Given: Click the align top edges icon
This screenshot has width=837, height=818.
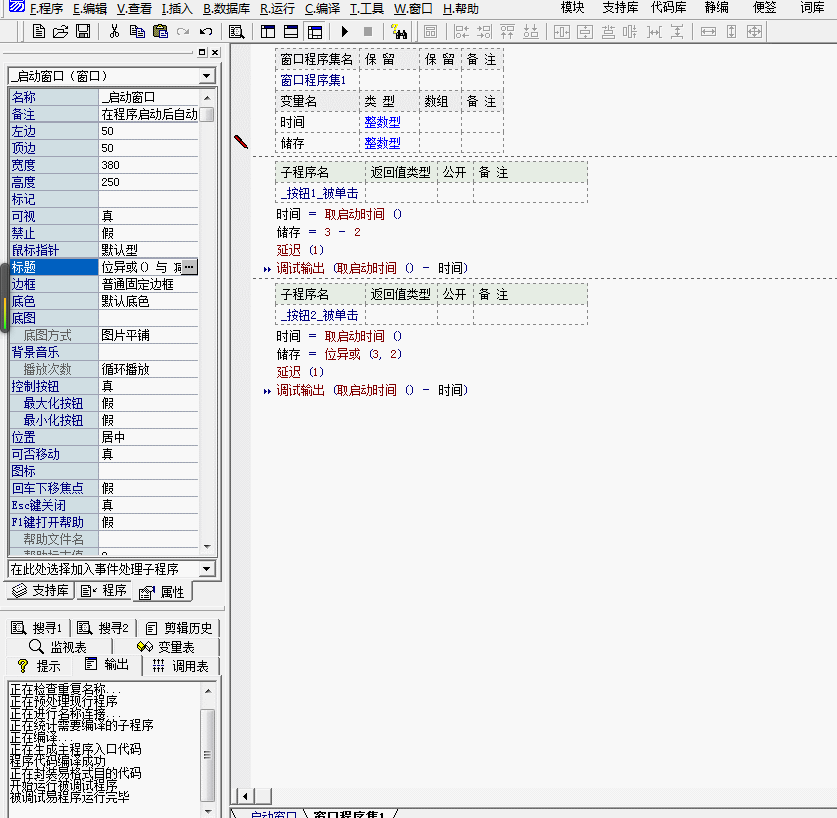Looking at the screenshot, I should point(507,32).
